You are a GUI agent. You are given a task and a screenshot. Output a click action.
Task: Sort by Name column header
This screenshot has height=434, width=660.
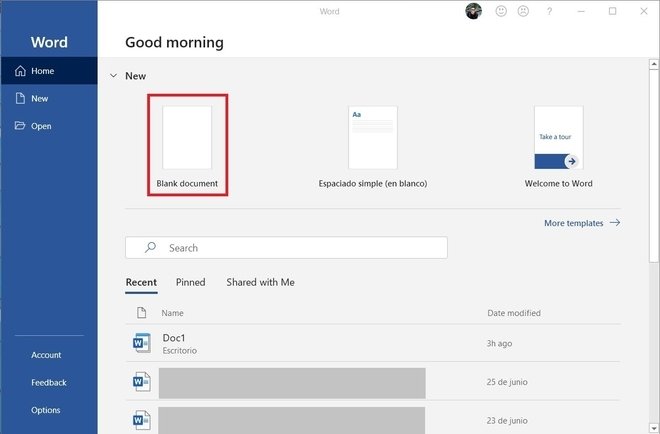pos(172,313)
